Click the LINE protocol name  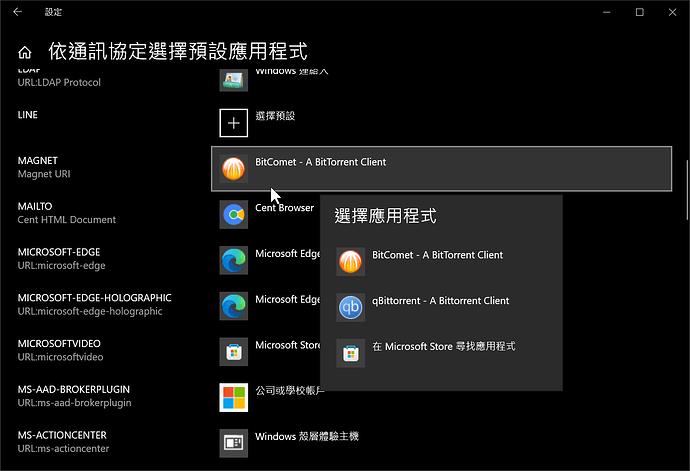[27, 115]
